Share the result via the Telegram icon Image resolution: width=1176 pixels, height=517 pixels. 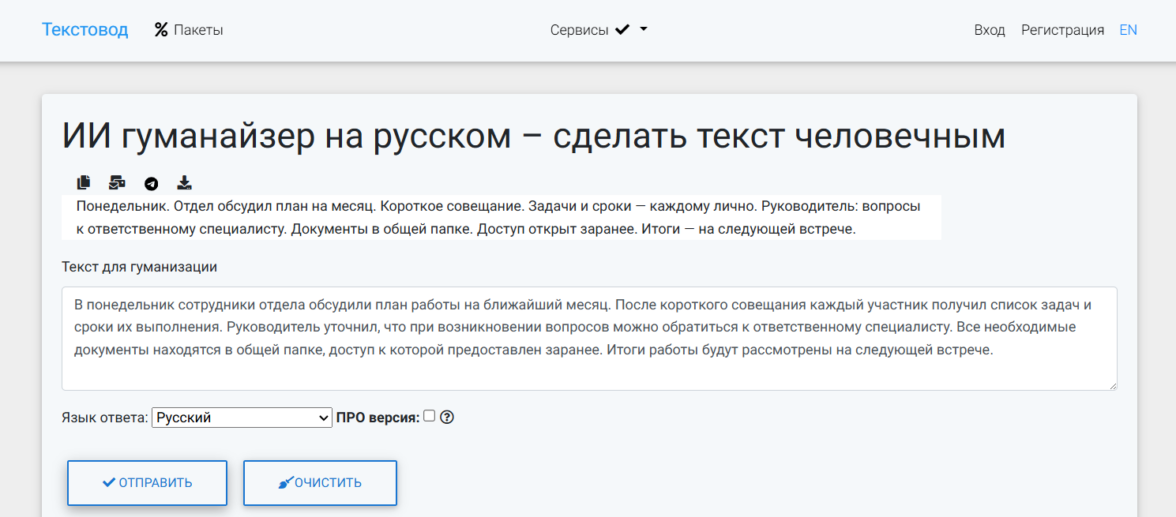coord(152,183)
